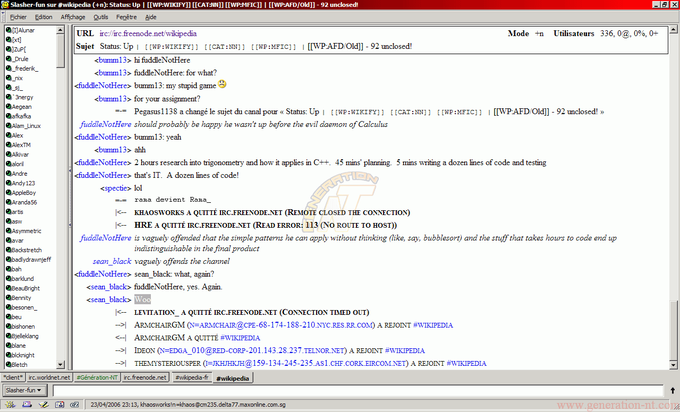This screenshot has width=680, height=412.
Task: Open the Outils menu
Action: [101, 17]
